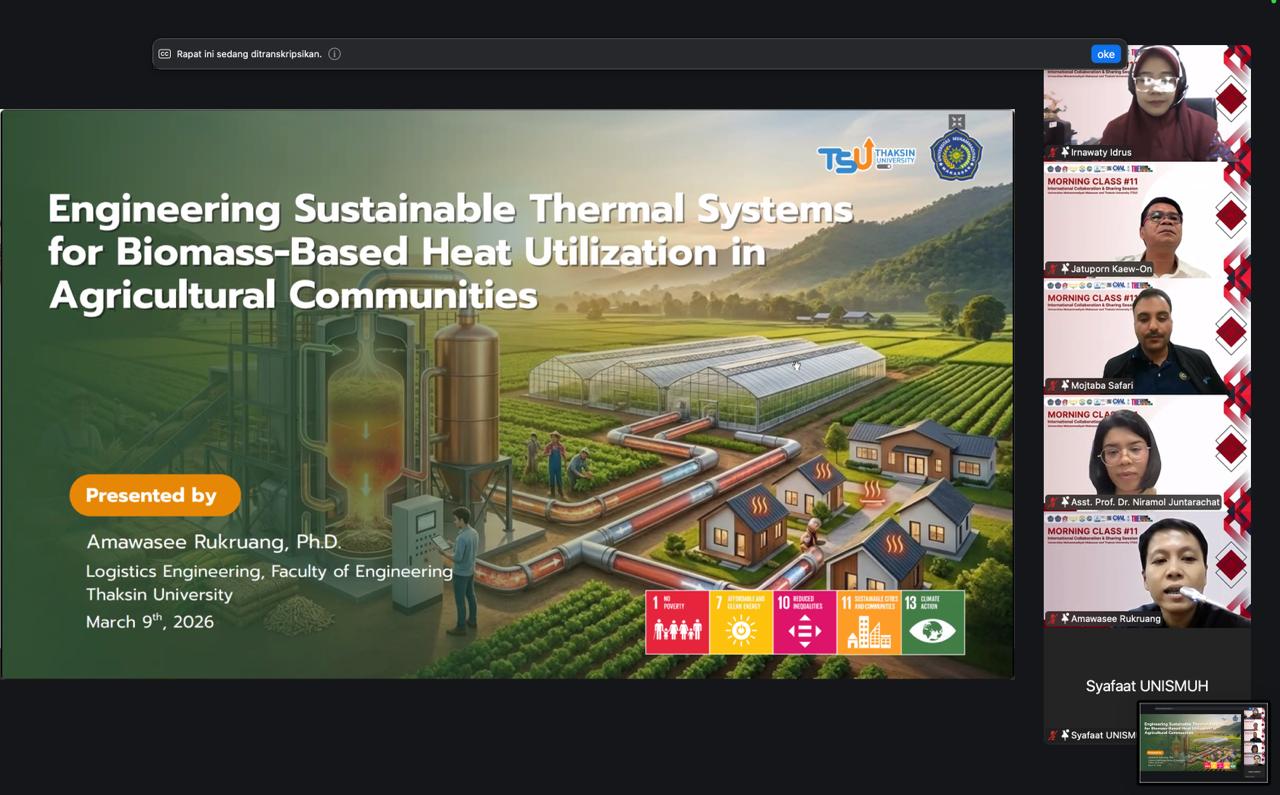Click the orange "Presented by" label
This screenshot has height=795, width=1280.
[x=155, y=495]
